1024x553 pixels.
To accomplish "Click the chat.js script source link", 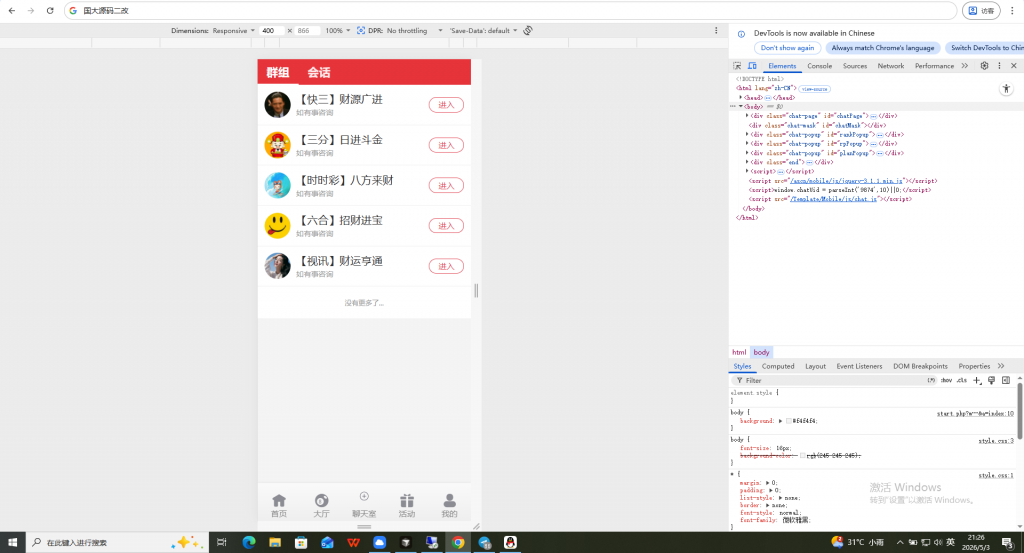I will [x=834, y=199].
